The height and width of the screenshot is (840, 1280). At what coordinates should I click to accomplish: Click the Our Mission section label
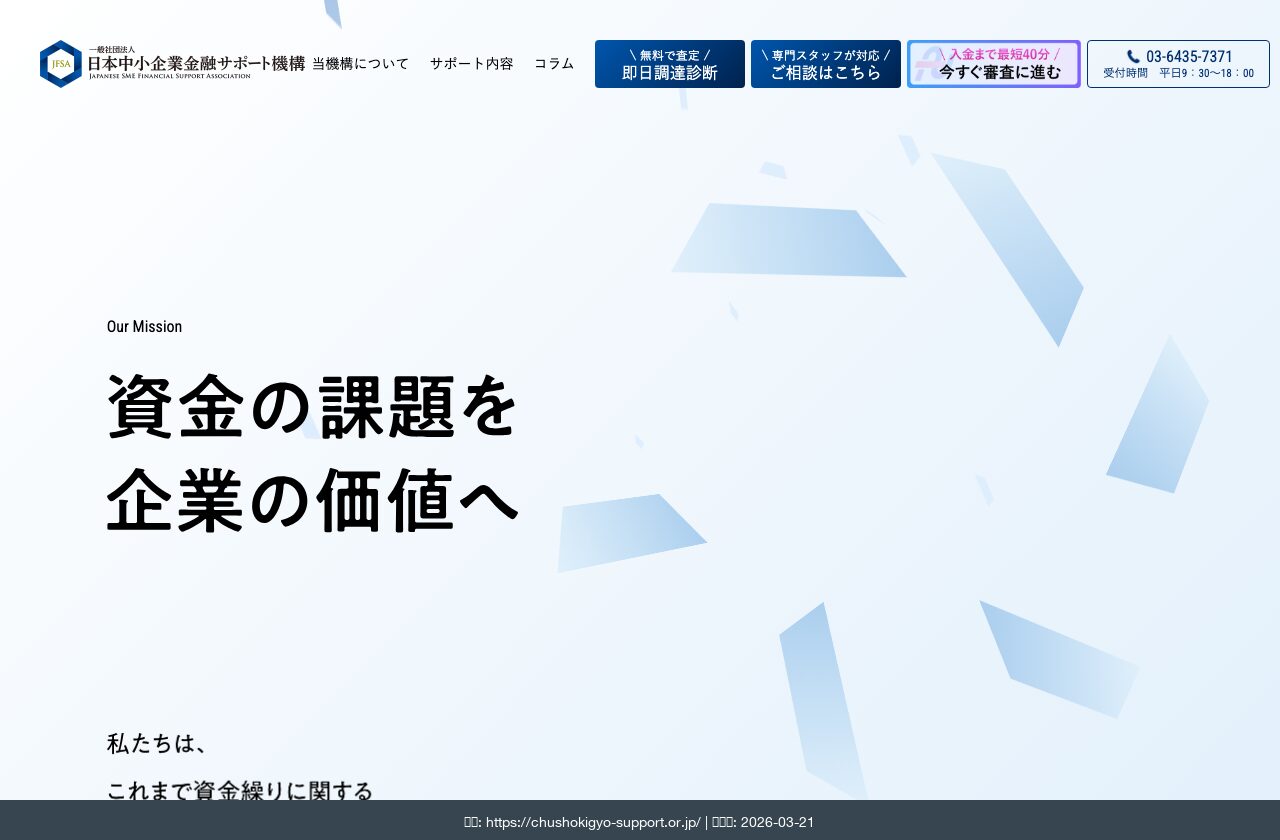click(x=144, y=326)
